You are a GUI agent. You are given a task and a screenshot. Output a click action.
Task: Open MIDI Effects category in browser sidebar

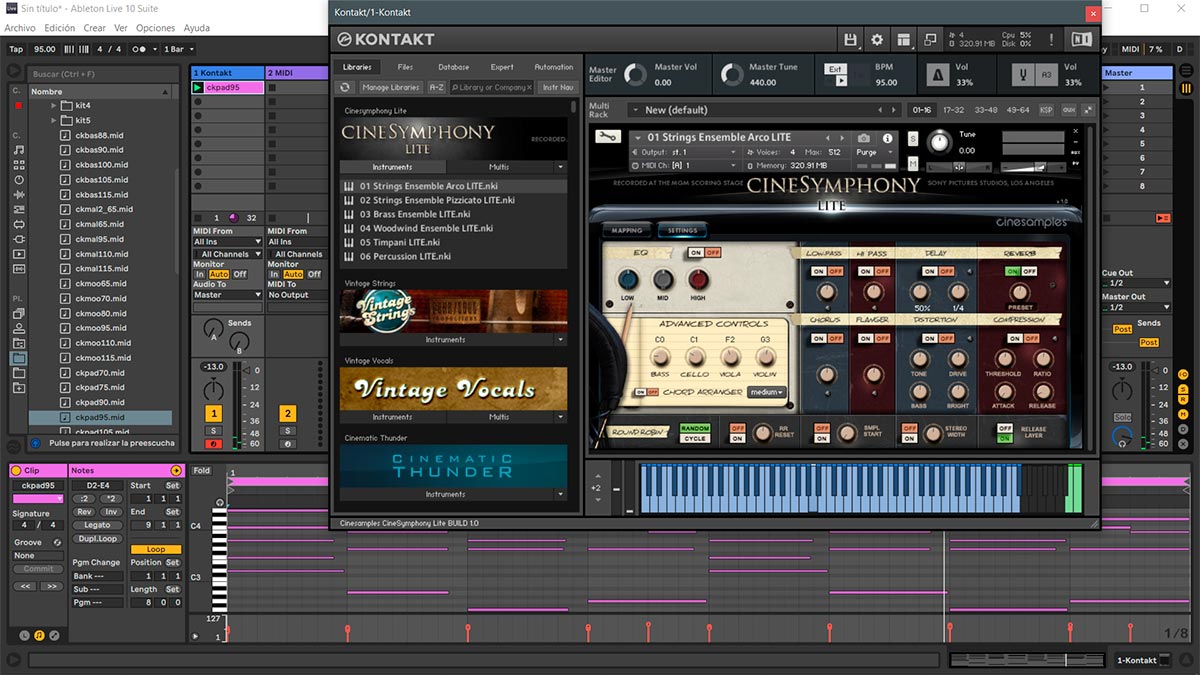(x=18, y=211)
